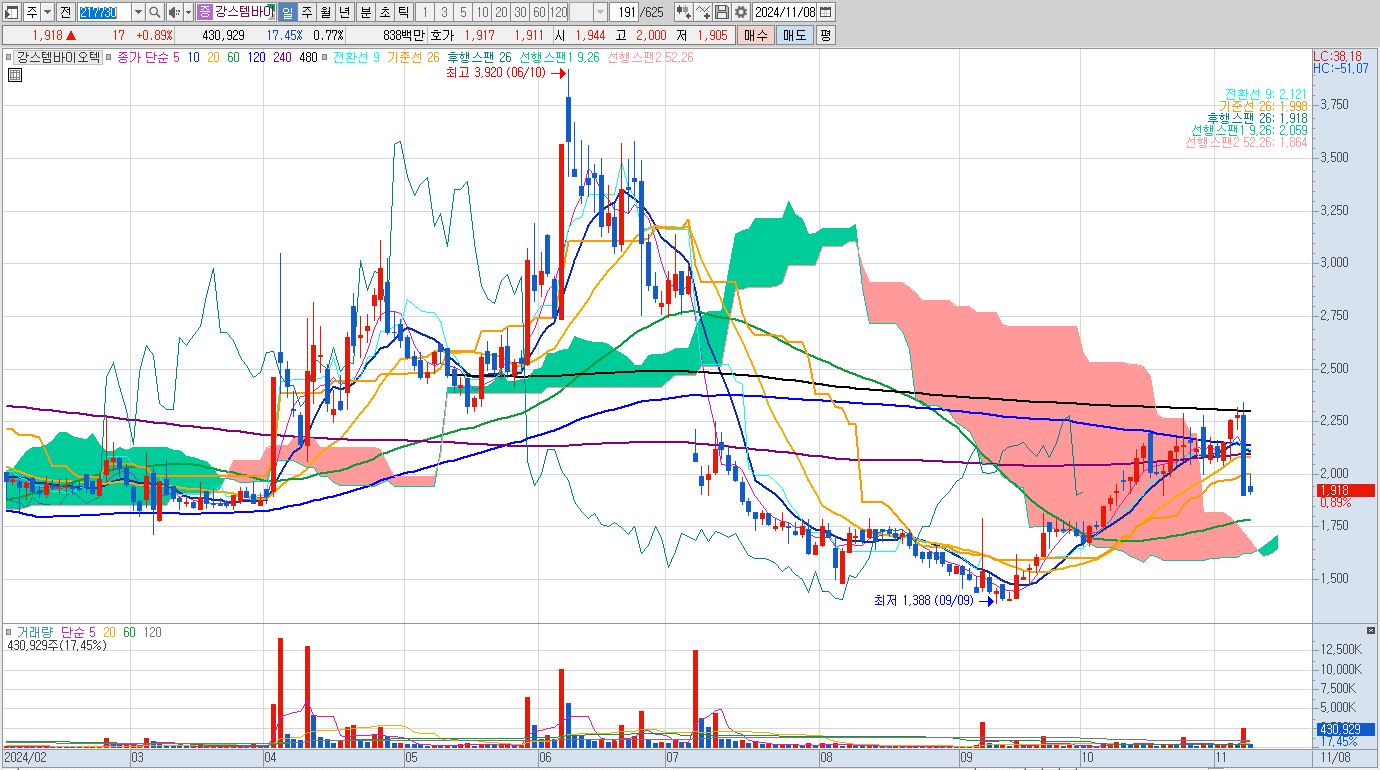Screen dimensions: 1380x770
Task: Open the calendar date picker icon
Action: pos(825,12)
